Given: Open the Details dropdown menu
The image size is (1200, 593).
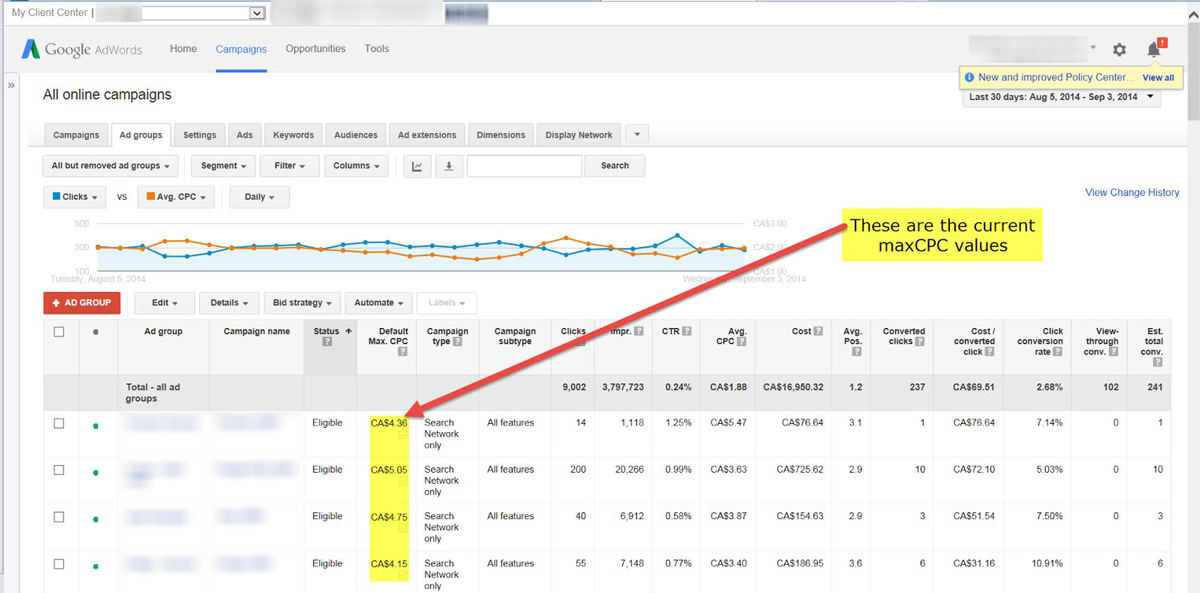Looking at the screenshot, I should (x=229, y=302).
